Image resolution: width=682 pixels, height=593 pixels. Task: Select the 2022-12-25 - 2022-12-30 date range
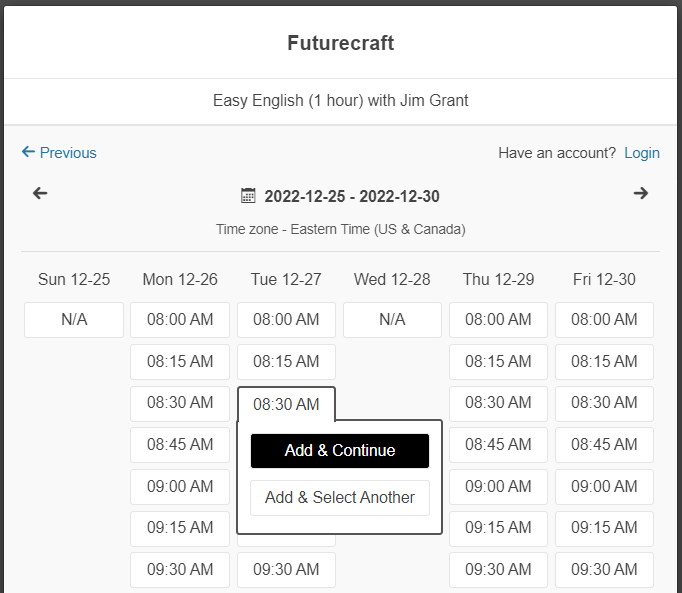pyautogui.click(x=351, y=196)
